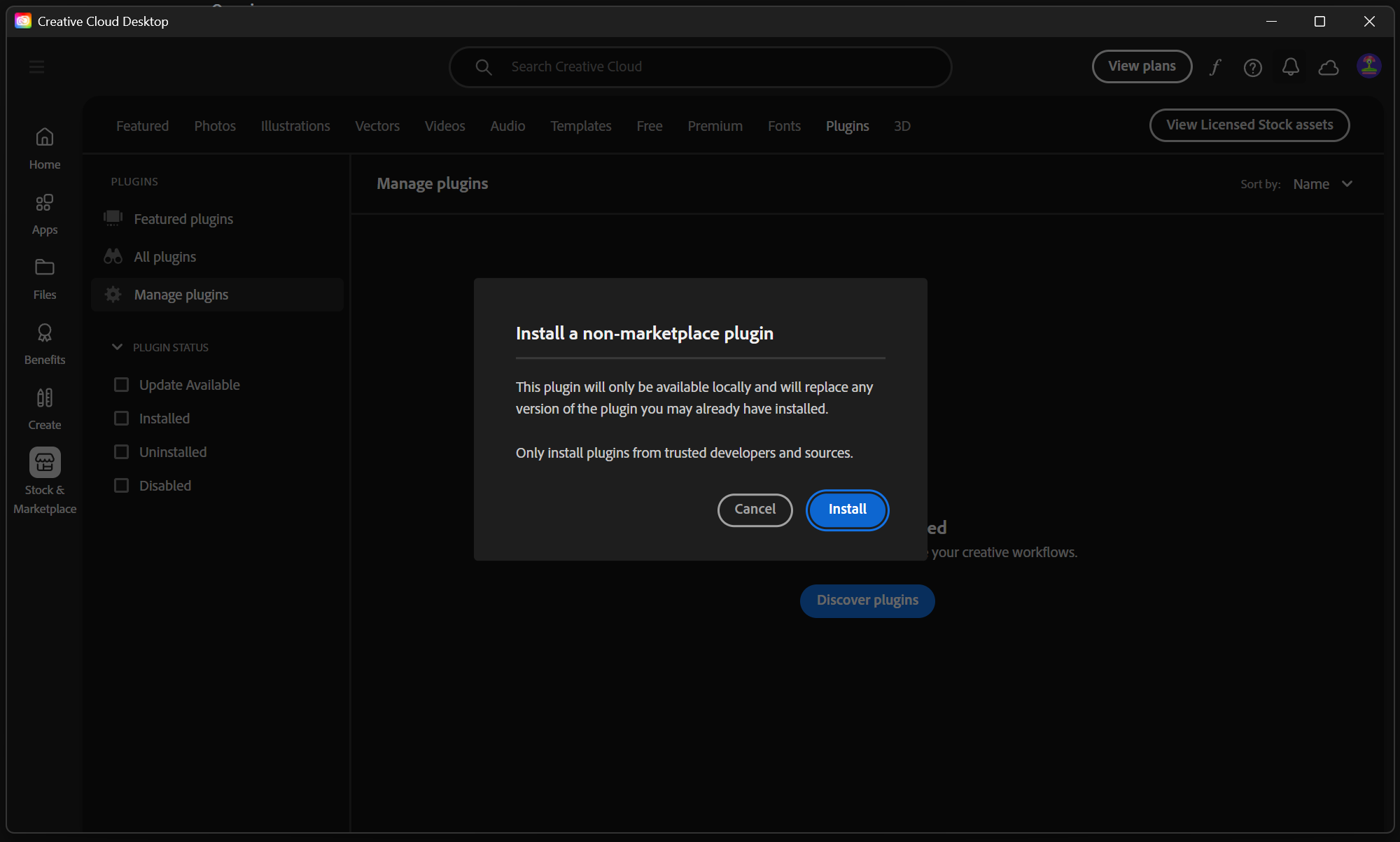
Task: Click the Featured plugins icon
Action: 113,218
